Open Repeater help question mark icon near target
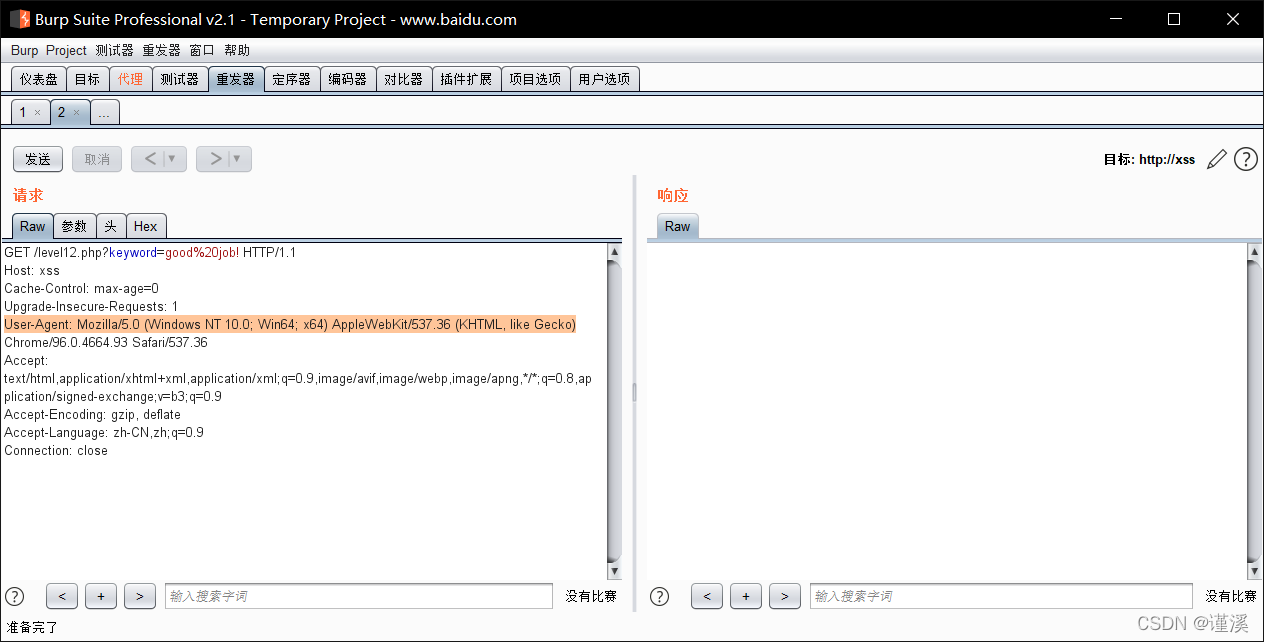1264x642 pixels. click(x=1245, y=159)
